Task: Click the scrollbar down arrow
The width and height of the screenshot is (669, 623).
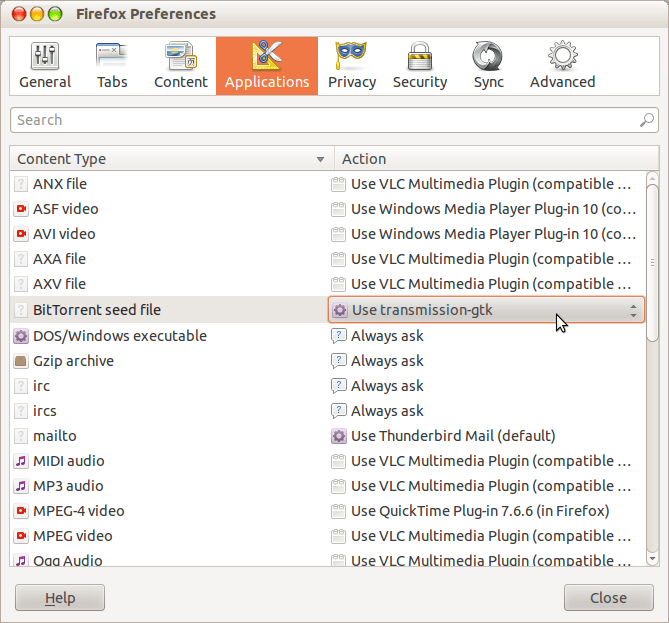Action: (652, 558)
